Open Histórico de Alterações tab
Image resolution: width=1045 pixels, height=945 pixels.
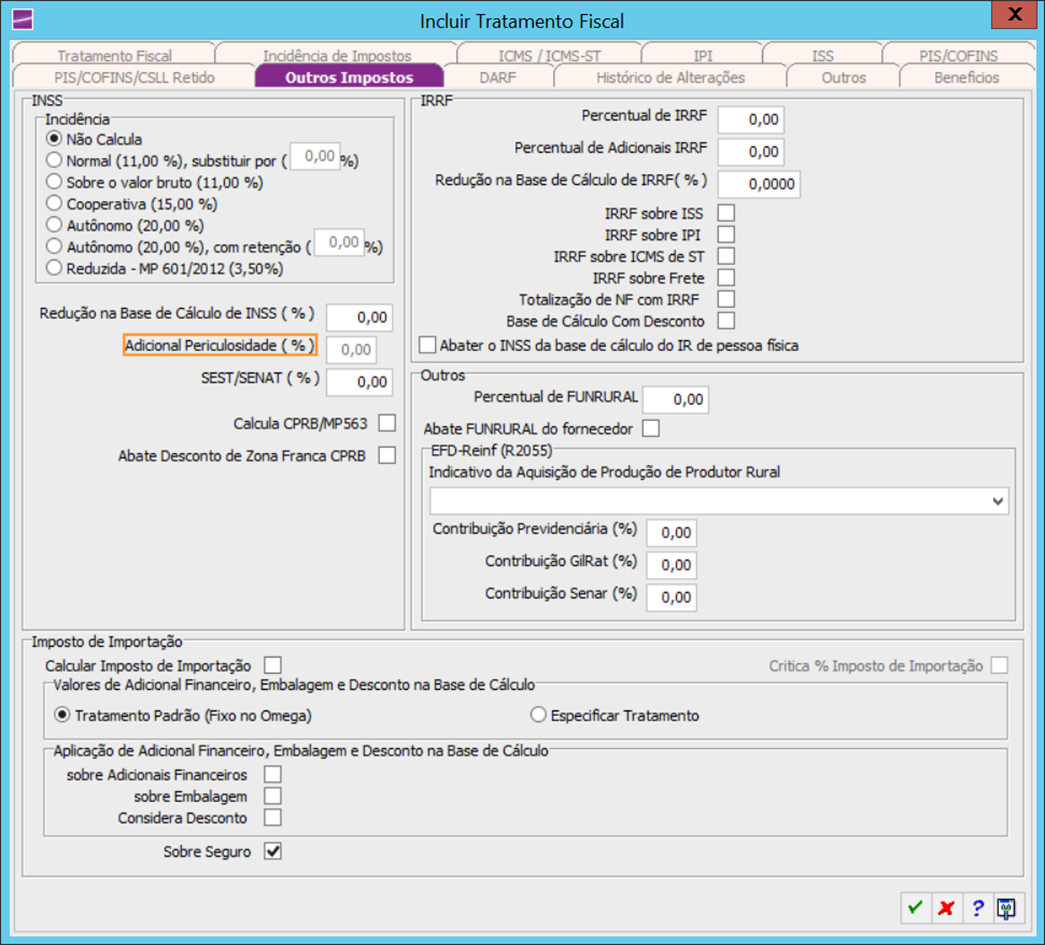click(670, 77)
